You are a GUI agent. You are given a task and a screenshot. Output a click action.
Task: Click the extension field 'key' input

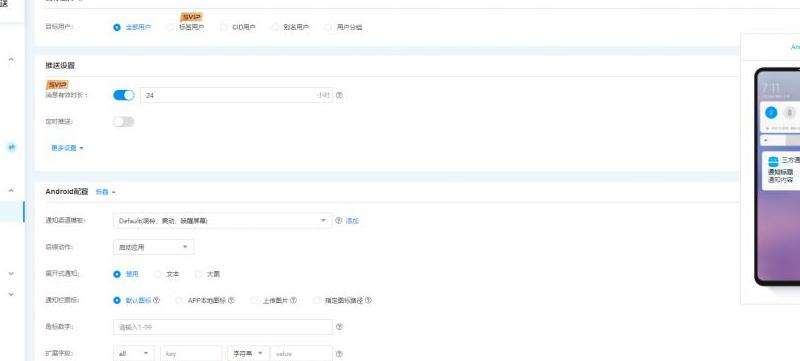coord(191,353)
